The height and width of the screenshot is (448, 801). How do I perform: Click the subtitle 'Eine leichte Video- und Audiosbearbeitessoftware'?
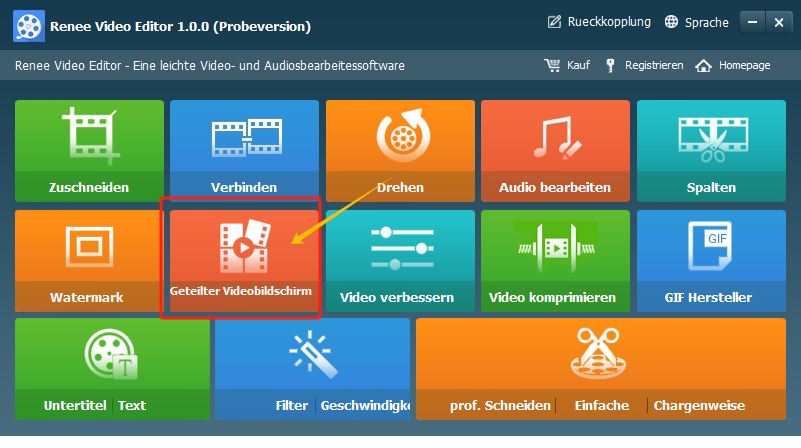coord(269,65)
